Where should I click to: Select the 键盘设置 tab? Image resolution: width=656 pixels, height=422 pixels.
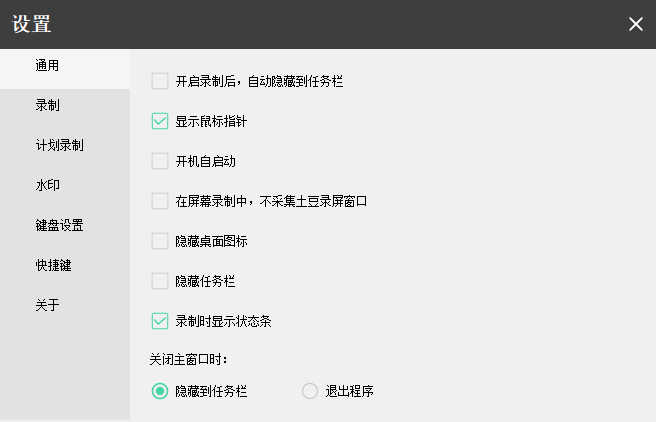(59, 225)
